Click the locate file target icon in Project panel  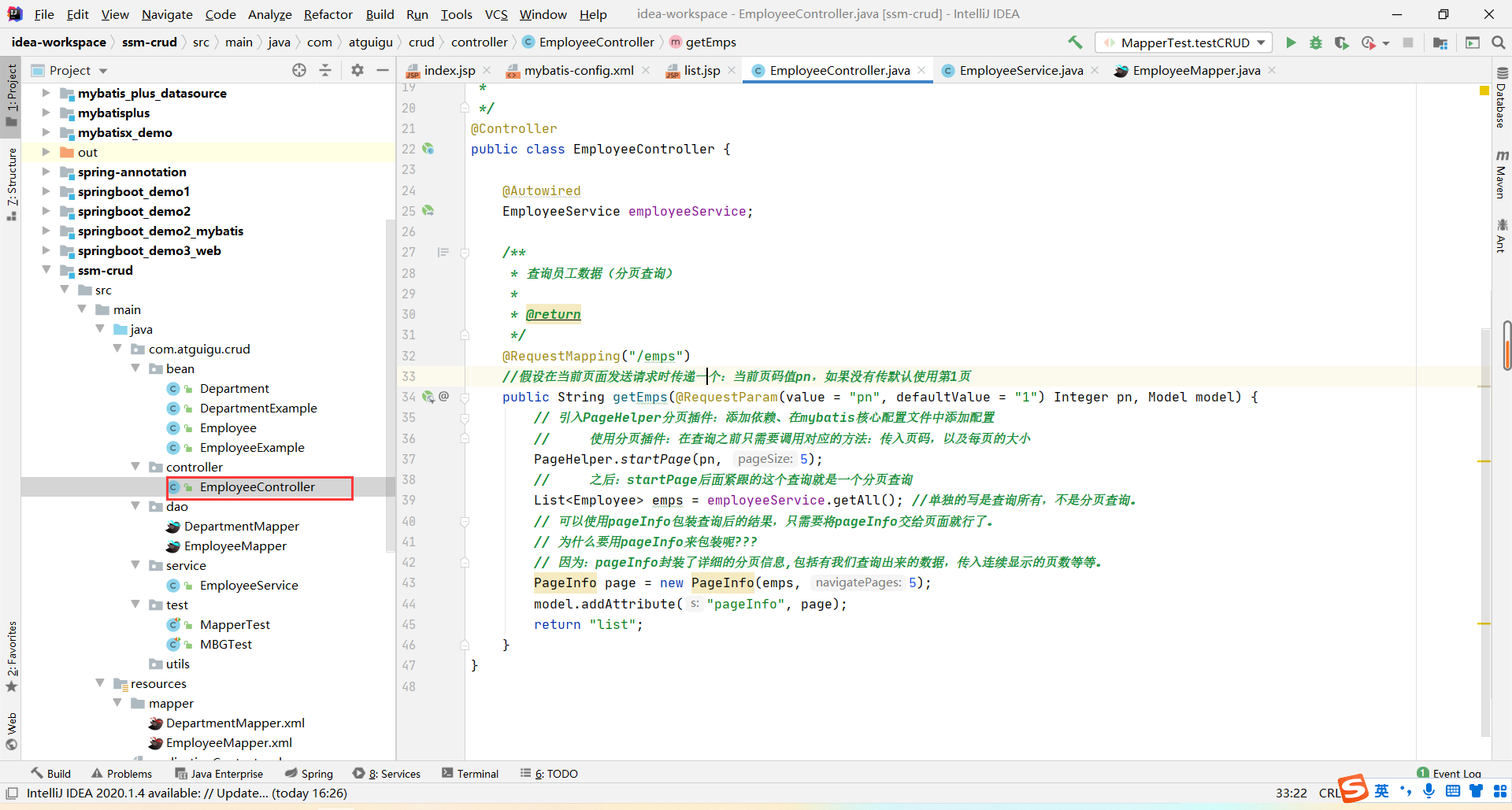tap(299, 70)
